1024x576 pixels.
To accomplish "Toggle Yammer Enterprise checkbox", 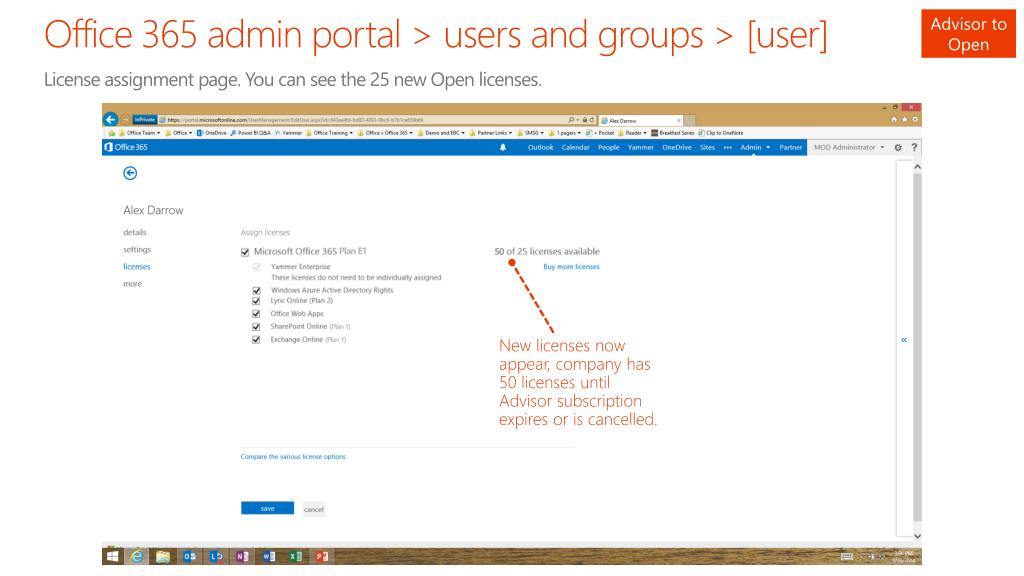I will (x=257, y=267).
